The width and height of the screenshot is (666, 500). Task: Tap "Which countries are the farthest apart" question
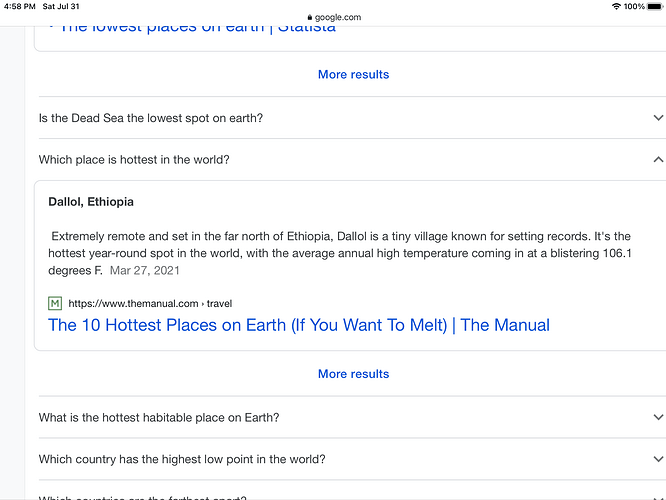[x=142, y=497]
